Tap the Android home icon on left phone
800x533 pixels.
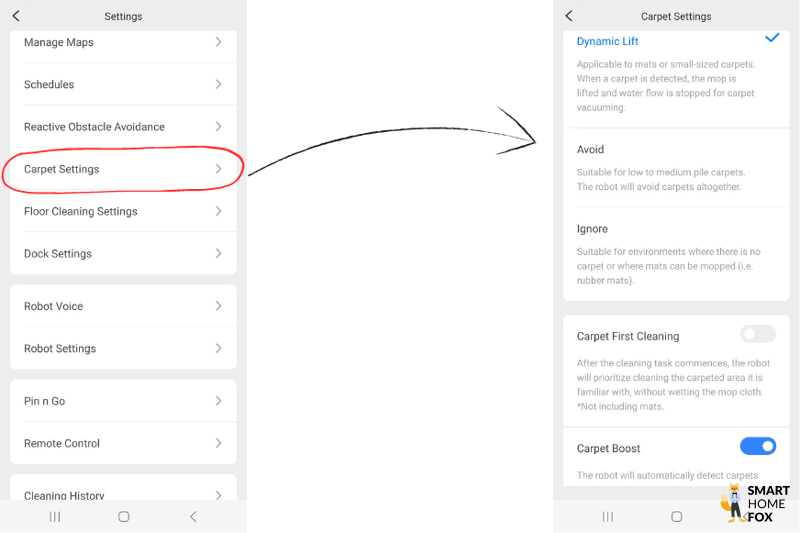123,516
